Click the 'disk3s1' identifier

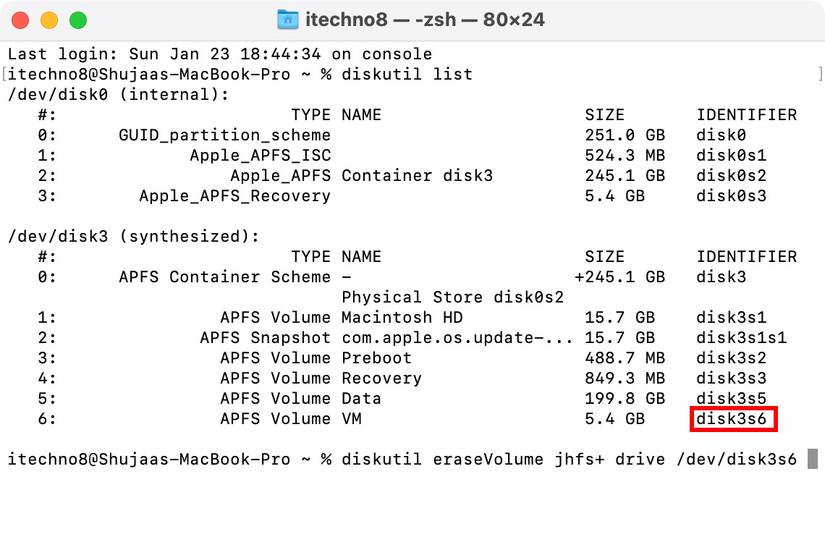point(731,318)
